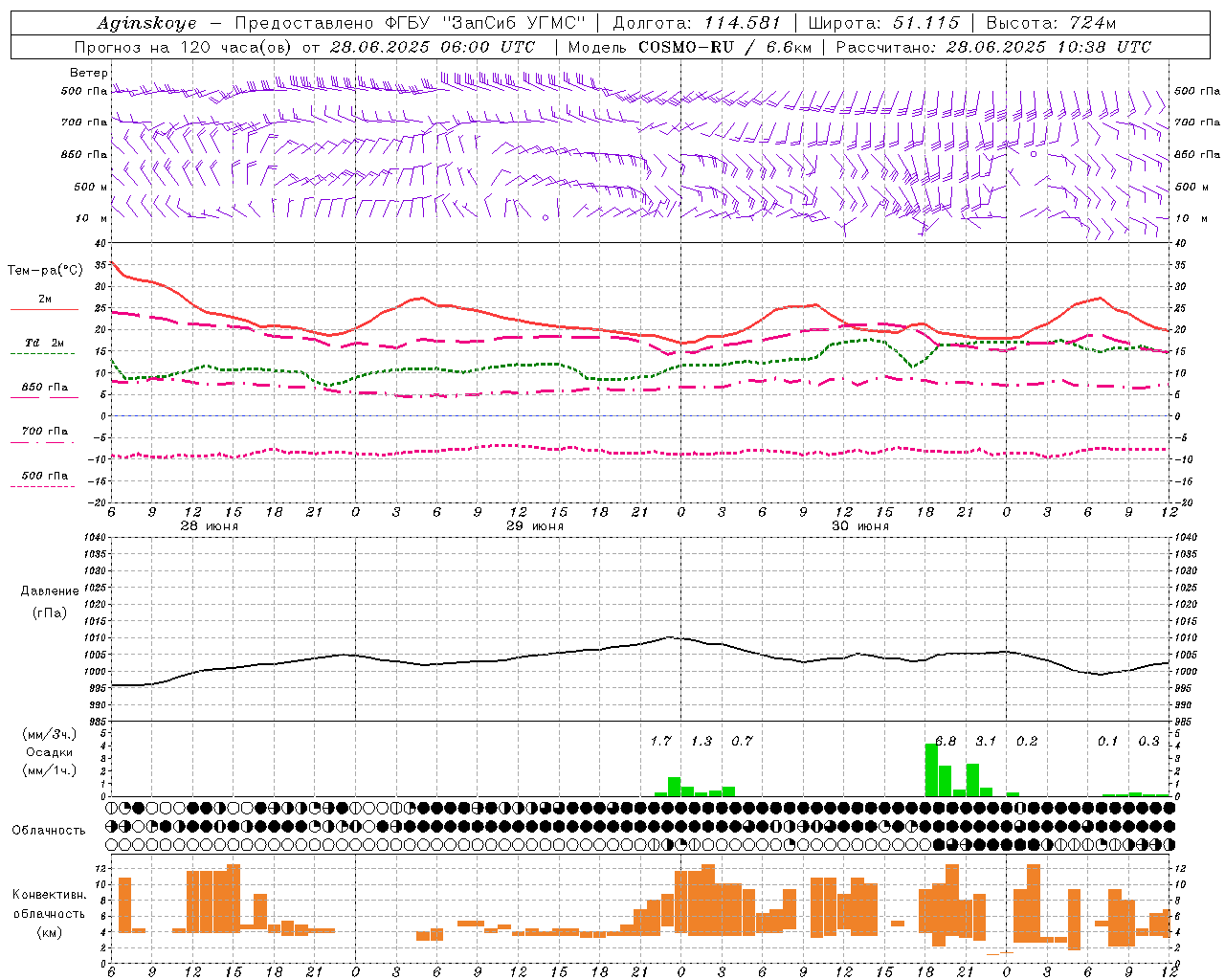
Task: Click the Прогноз на 120 часа(ов) text
Action: (x=185, y=47)
